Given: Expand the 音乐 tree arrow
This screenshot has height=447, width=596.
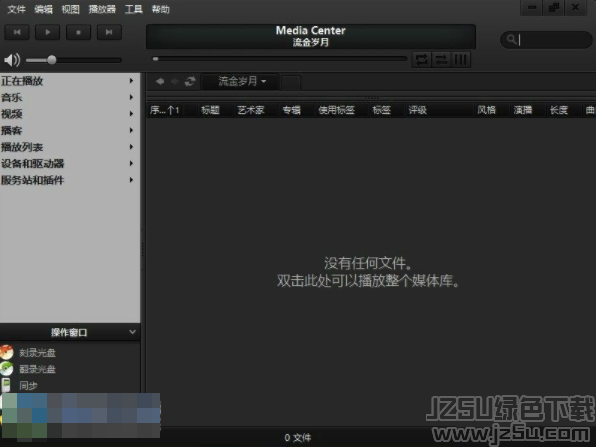Looking at the screenshot, I should coord(131,97).
